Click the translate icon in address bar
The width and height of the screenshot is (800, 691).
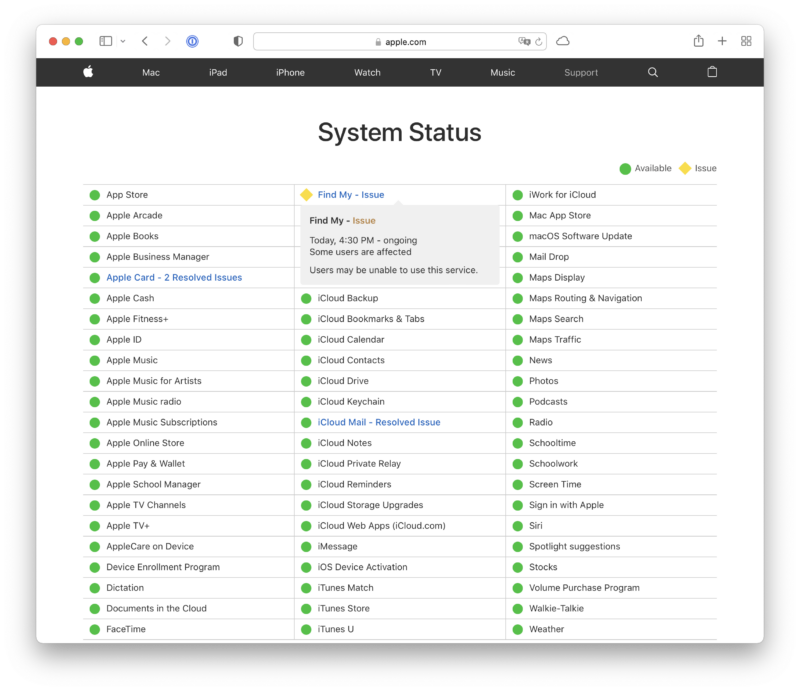tap(524, 42)
